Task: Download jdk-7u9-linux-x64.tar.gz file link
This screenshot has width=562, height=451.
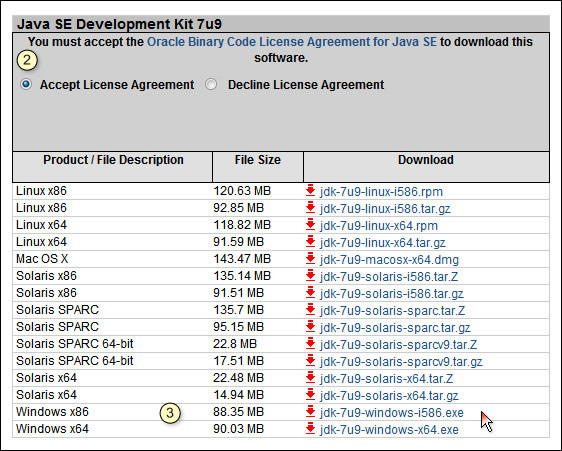Action: pos(383,243)
